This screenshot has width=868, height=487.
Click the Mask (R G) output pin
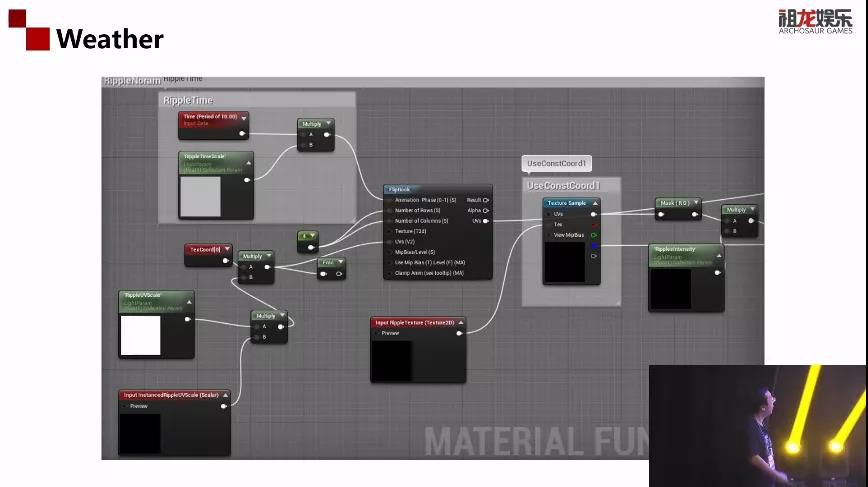coord(695,214)
